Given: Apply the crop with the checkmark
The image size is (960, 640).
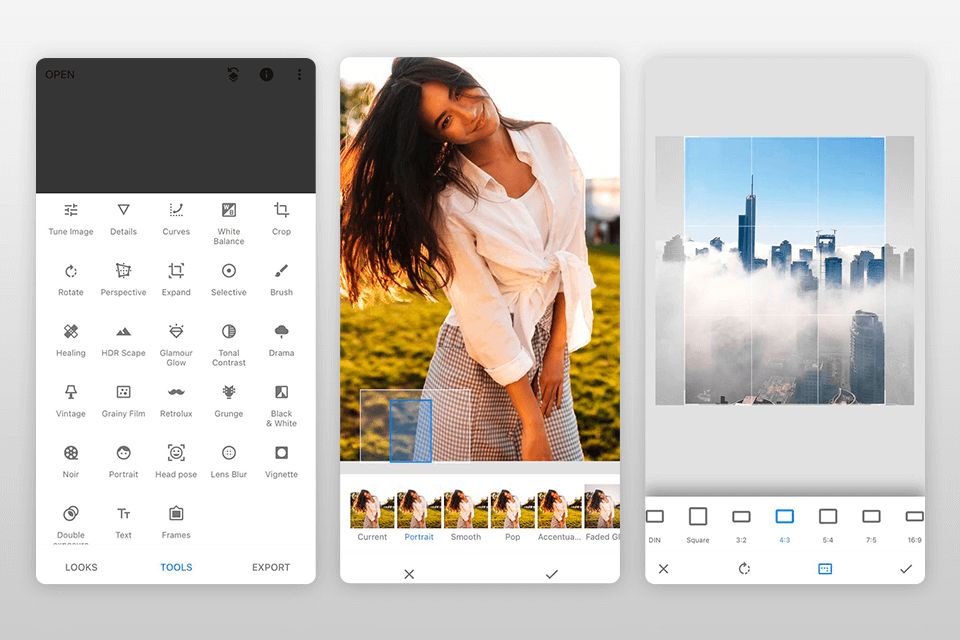Looking at the screenshot, I should pyautogui.click(x=906, y=569).
